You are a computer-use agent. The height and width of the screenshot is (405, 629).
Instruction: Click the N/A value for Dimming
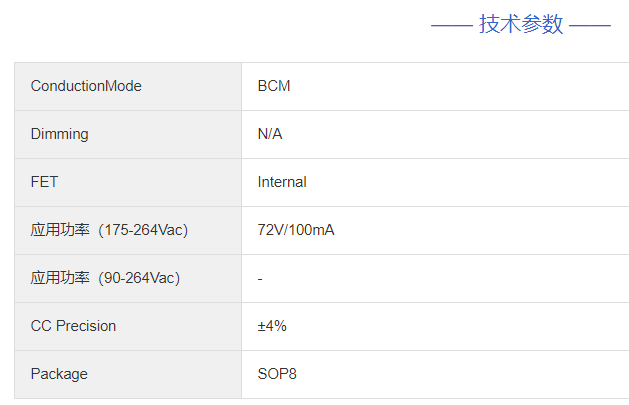pos(270,134)
